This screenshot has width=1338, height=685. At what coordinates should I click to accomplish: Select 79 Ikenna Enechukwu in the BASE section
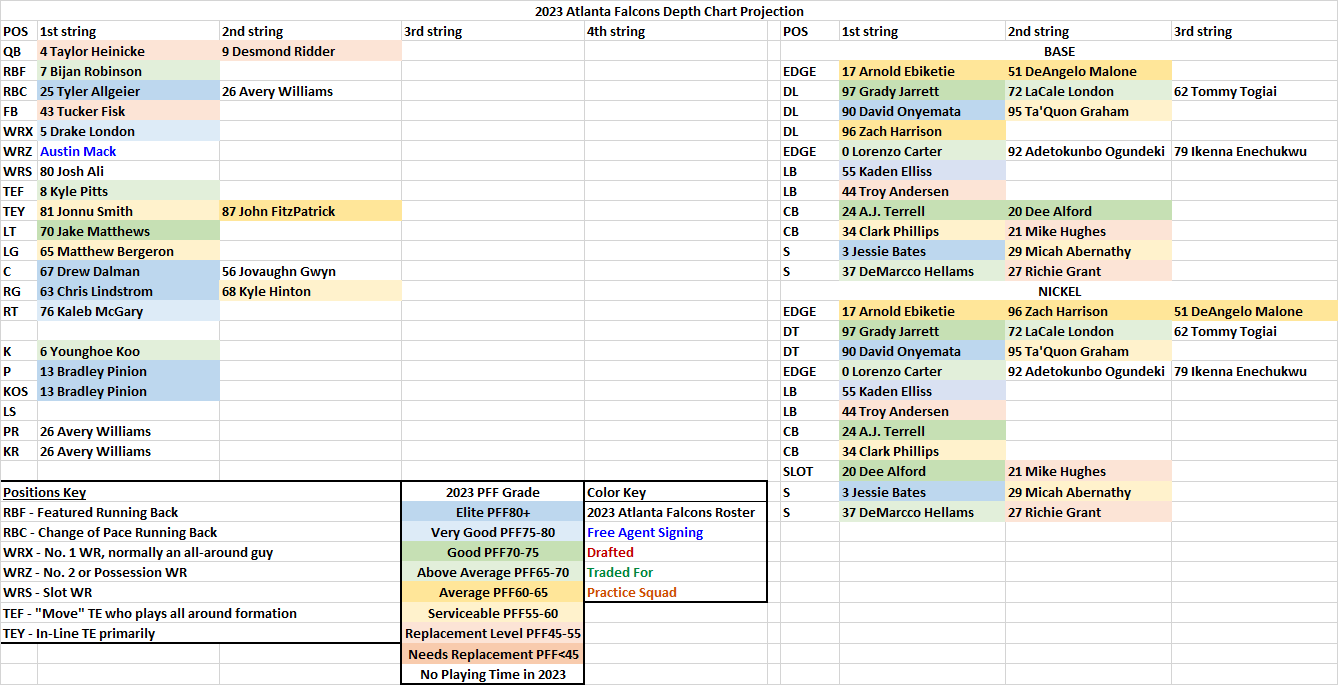[1254, 151]
